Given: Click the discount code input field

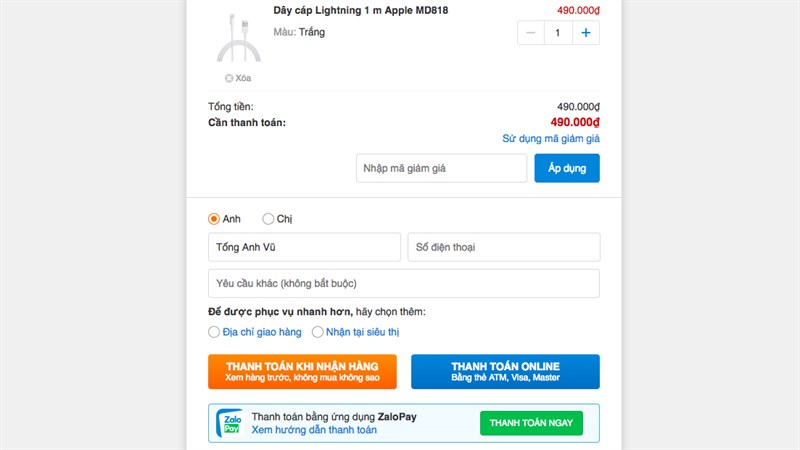Looking at the screenshot, I should tap(441, 168).
